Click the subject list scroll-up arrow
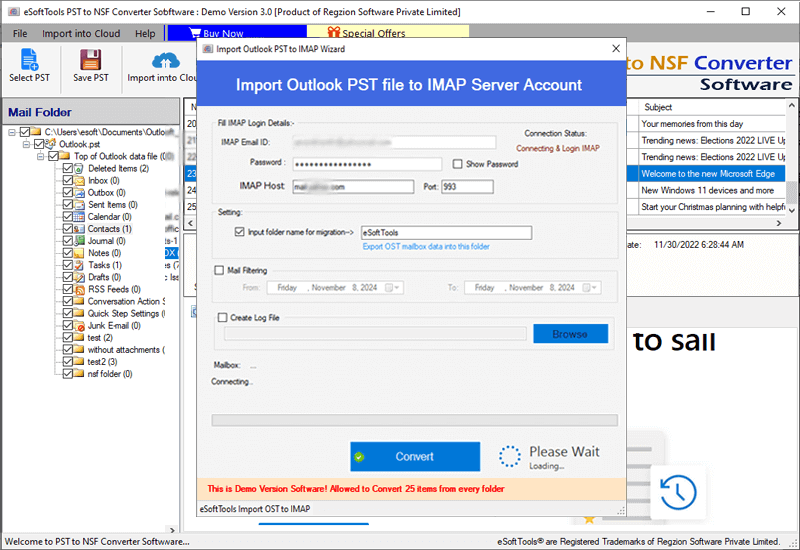Image resolution: width=800 pixels, height=550 pixels. pyautogui.click(x=791, y=106)
